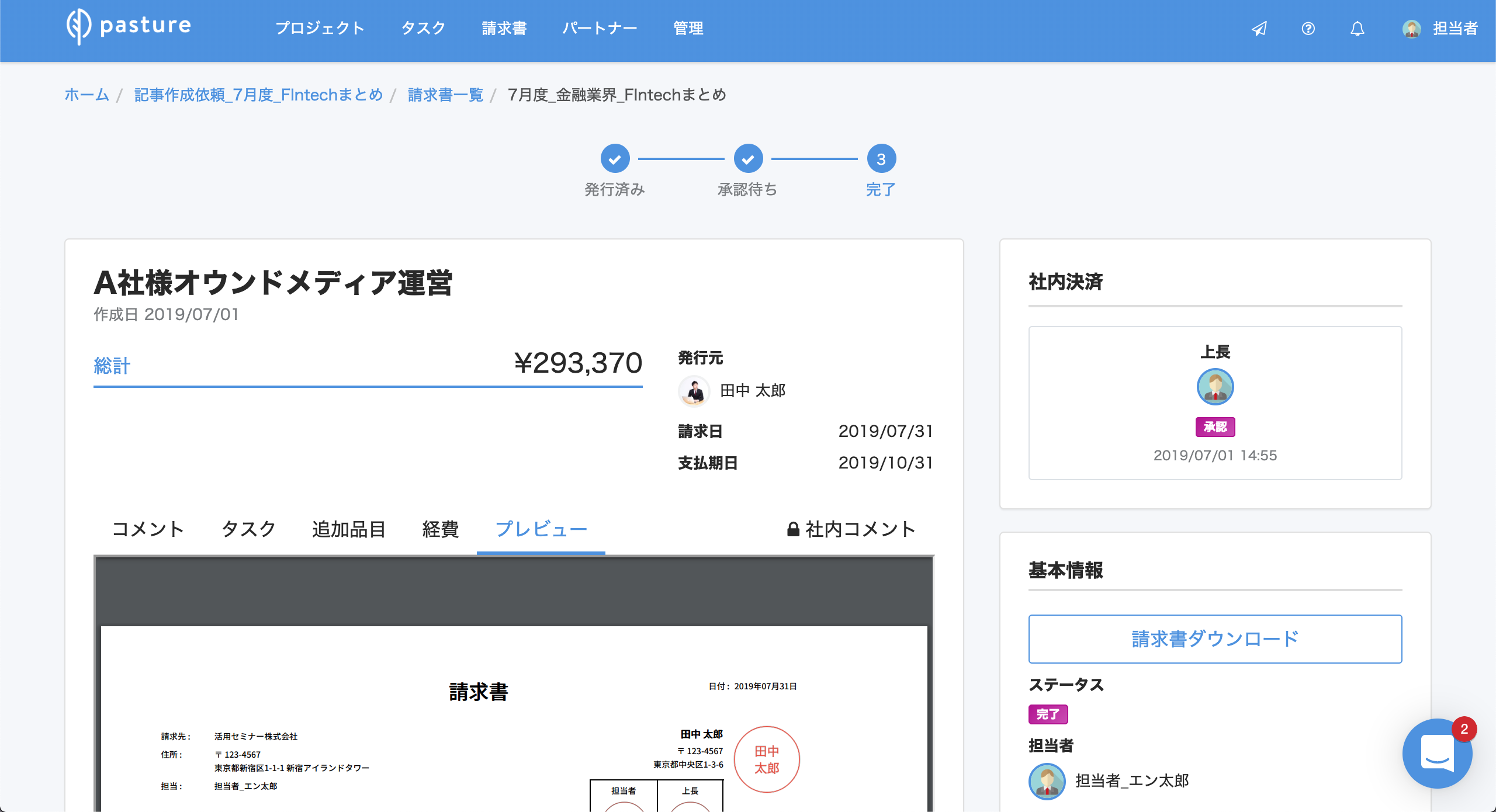Open the 経費 tab
Screen dimensions: 1496x812
(441, 529)
